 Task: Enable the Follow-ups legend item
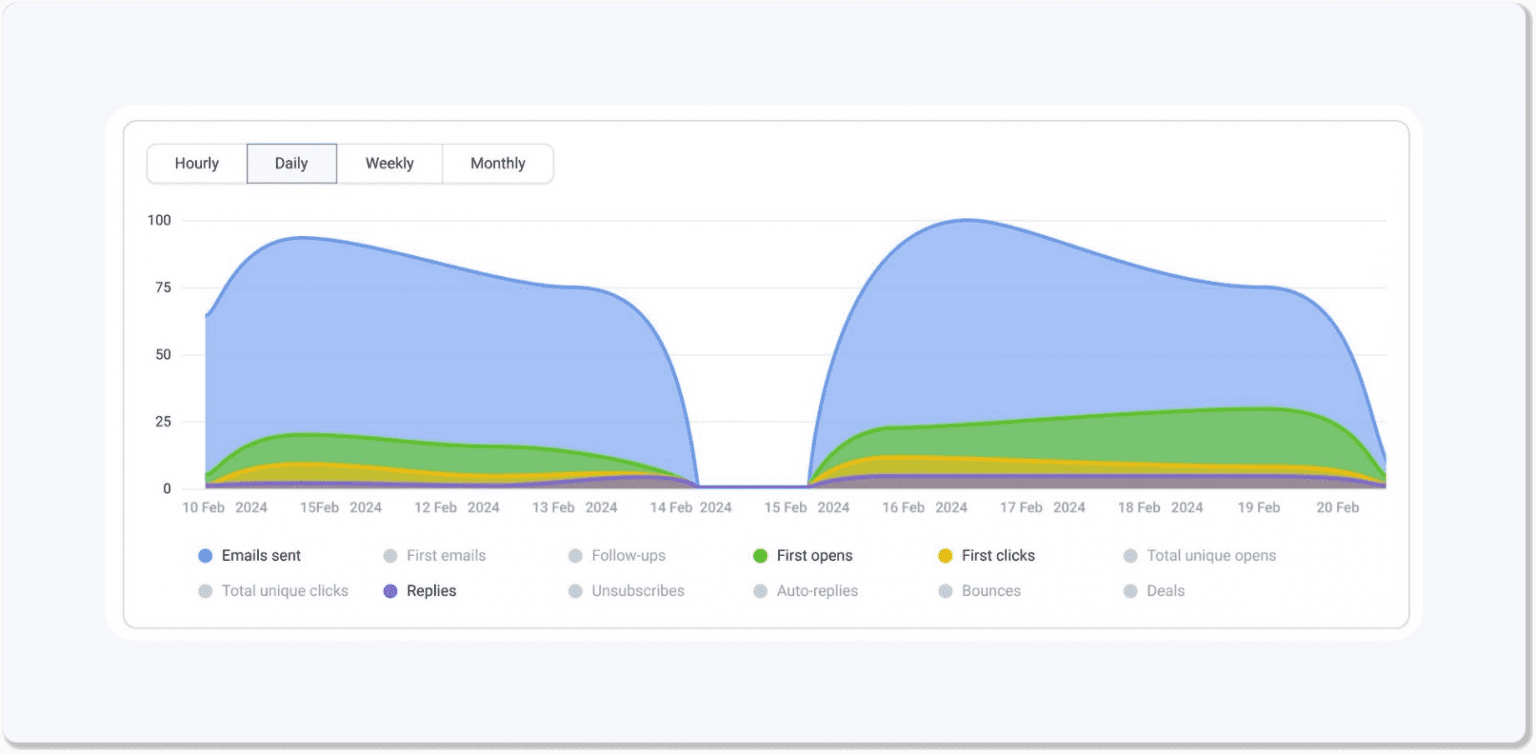pos(617,556)
